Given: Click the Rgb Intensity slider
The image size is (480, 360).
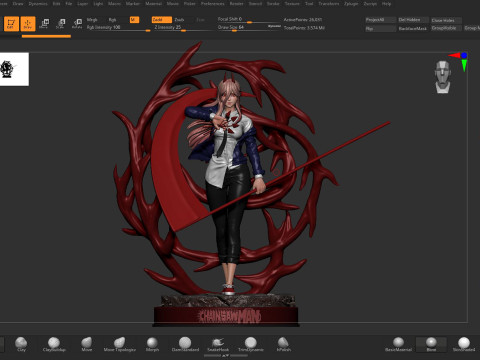Looking at the screenshot, I should pyautogui.click(x=118, y=28).
